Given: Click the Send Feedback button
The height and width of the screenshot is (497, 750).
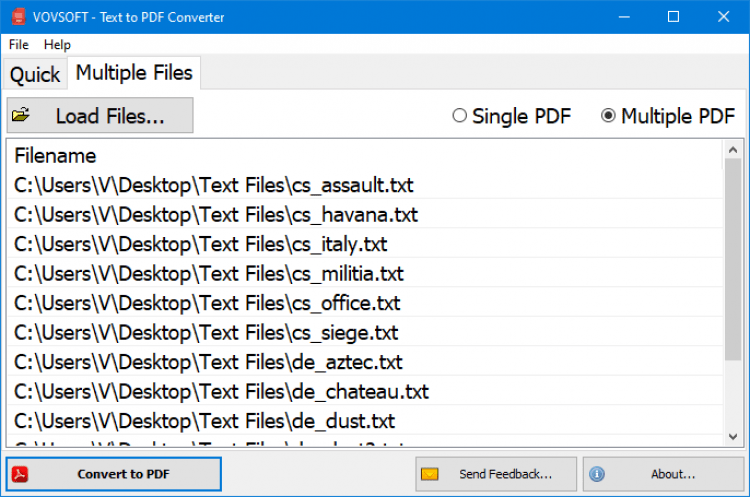Looking at the screenshot, I should [x=496, y=474].
